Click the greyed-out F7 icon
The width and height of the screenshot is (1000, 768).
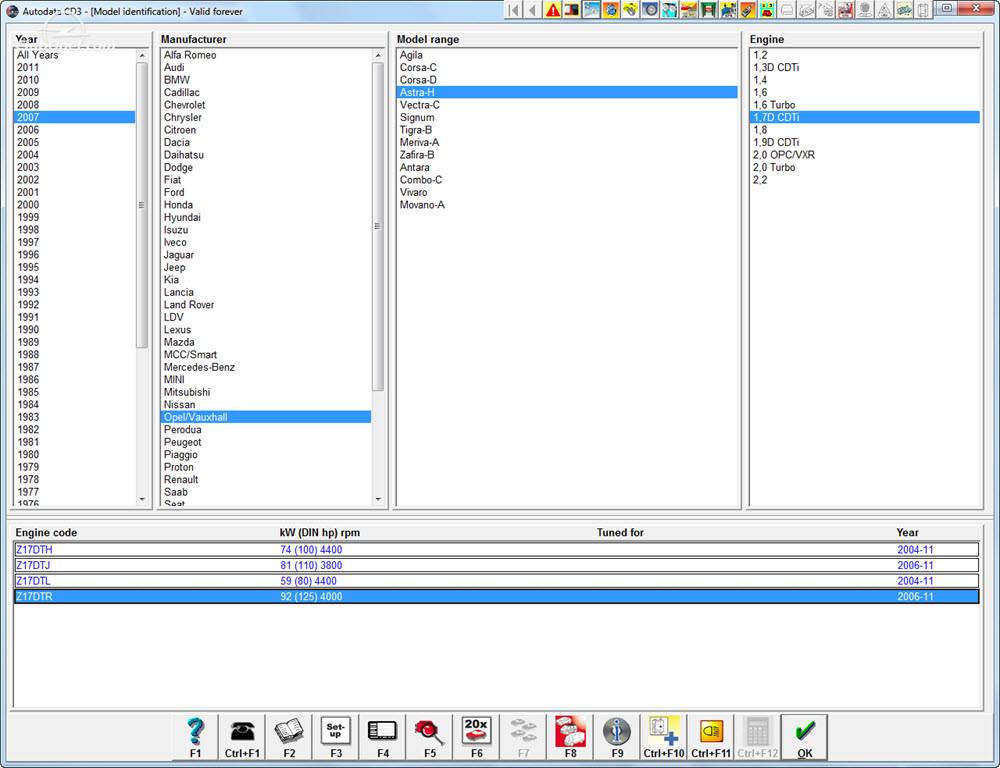click(x=523, y=737)
